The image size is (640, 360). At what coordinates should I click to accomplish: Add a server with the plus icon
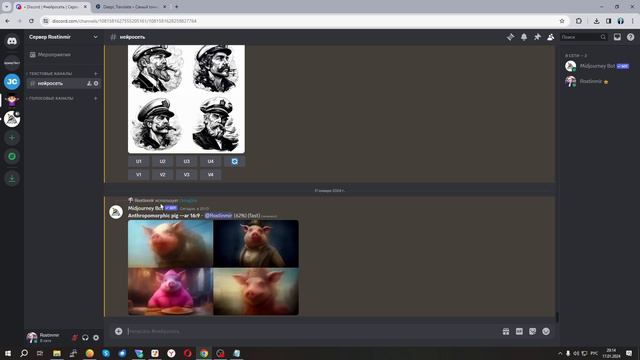(12, 138)
